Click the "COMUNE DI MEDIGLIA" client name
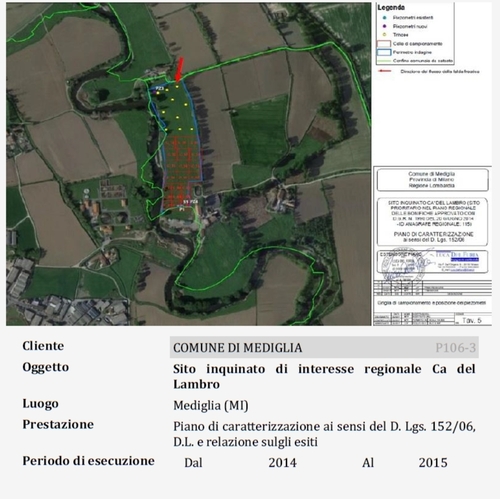 click(x=238, y=348)
